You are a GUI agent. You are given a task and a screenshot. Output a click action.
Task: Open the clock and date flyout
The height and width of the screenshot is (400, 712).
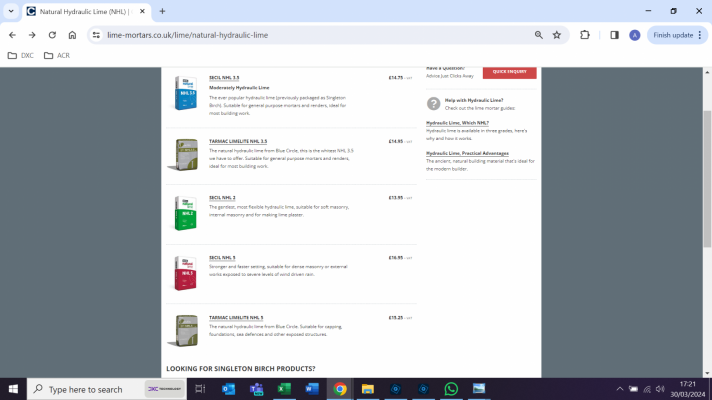[688, 389]
